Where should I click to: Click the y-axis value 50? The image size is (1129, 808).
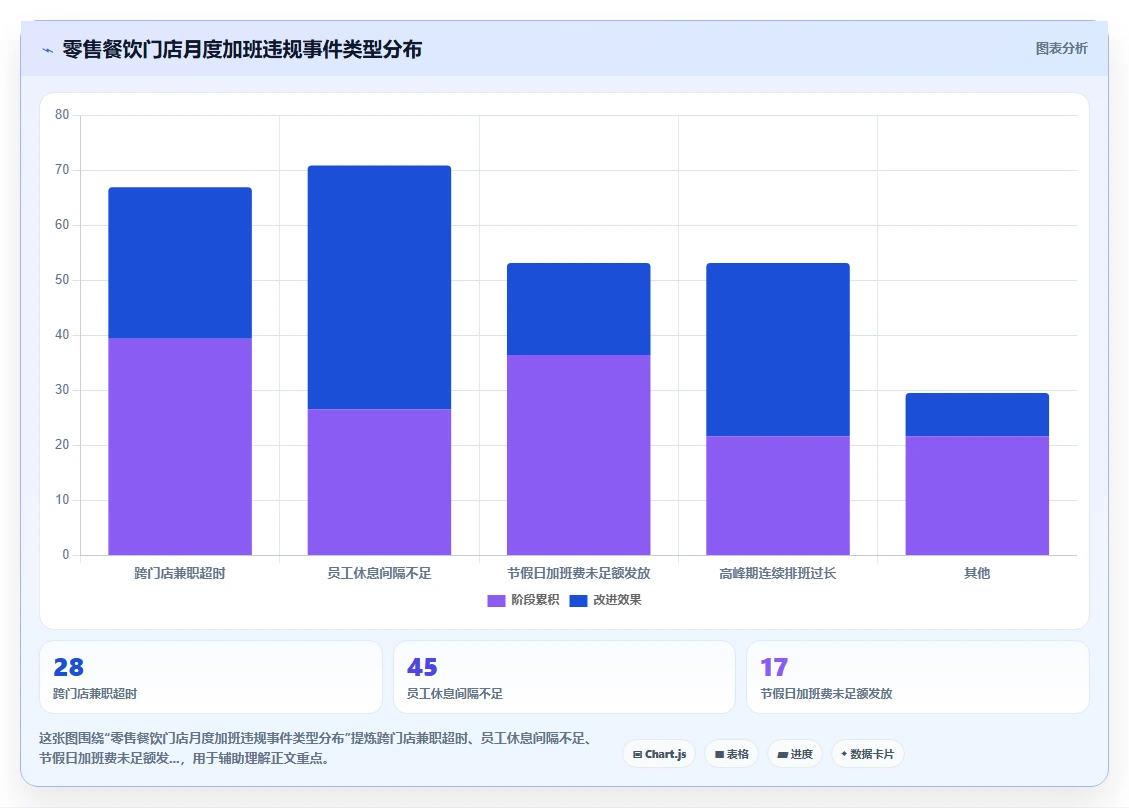62,280
